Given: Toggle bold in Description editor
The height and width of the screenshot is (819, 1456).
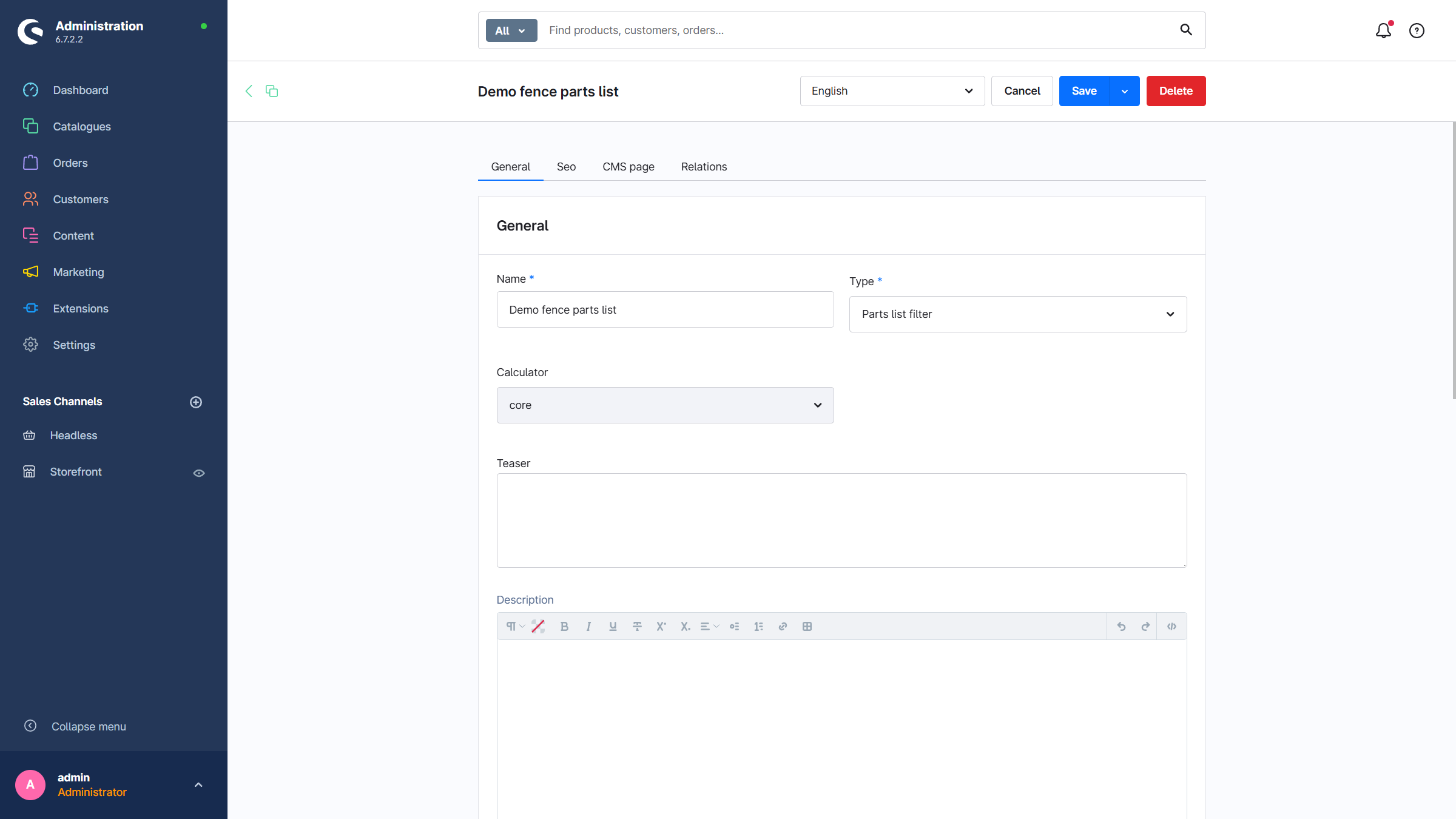Looking at the screenshot, I should coord(564,627).
